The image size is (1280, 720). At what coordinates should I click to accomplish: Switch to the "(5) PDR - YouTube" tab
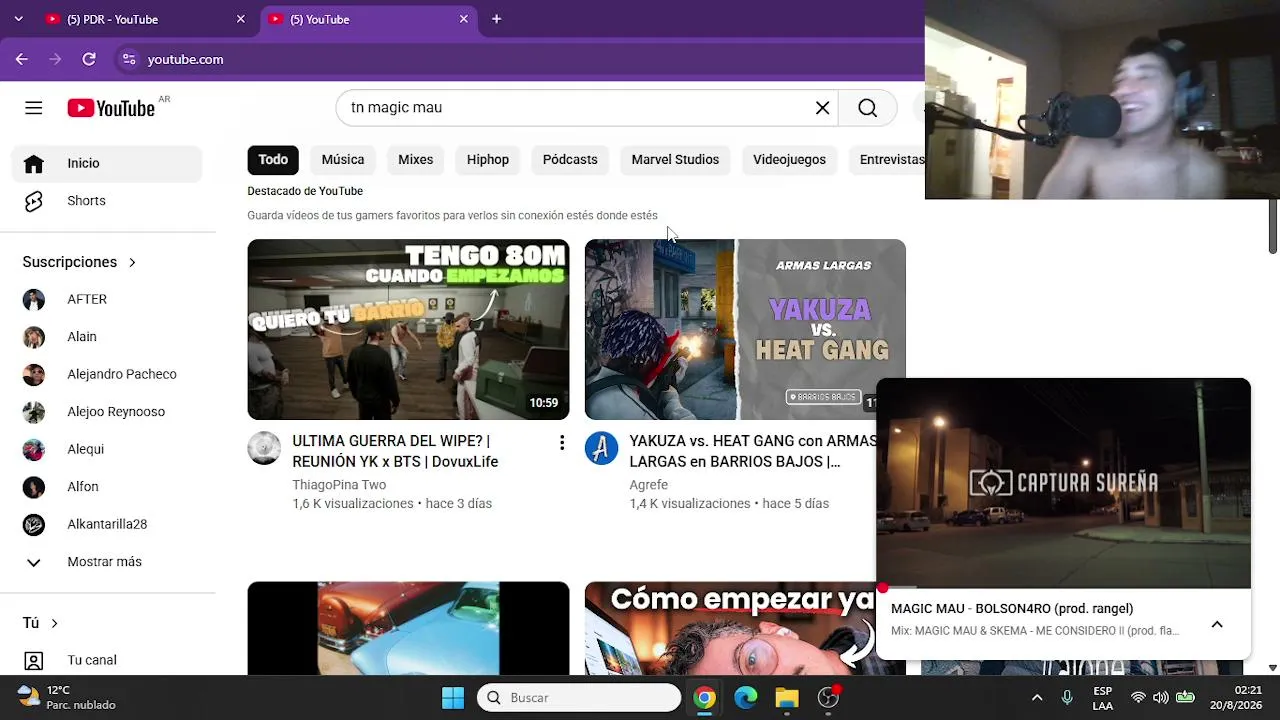click(146, 19)
